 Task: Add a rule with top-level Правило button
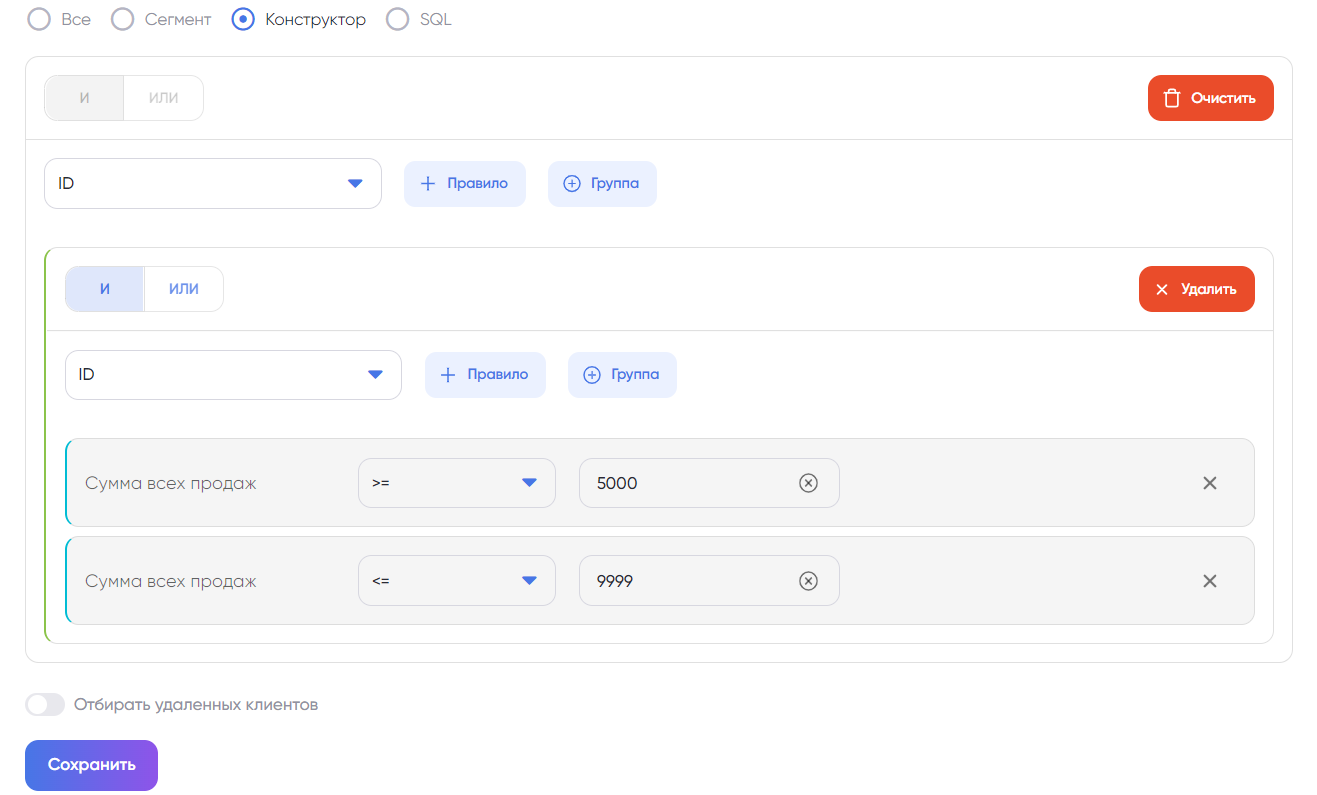click(x=464, y=184)
